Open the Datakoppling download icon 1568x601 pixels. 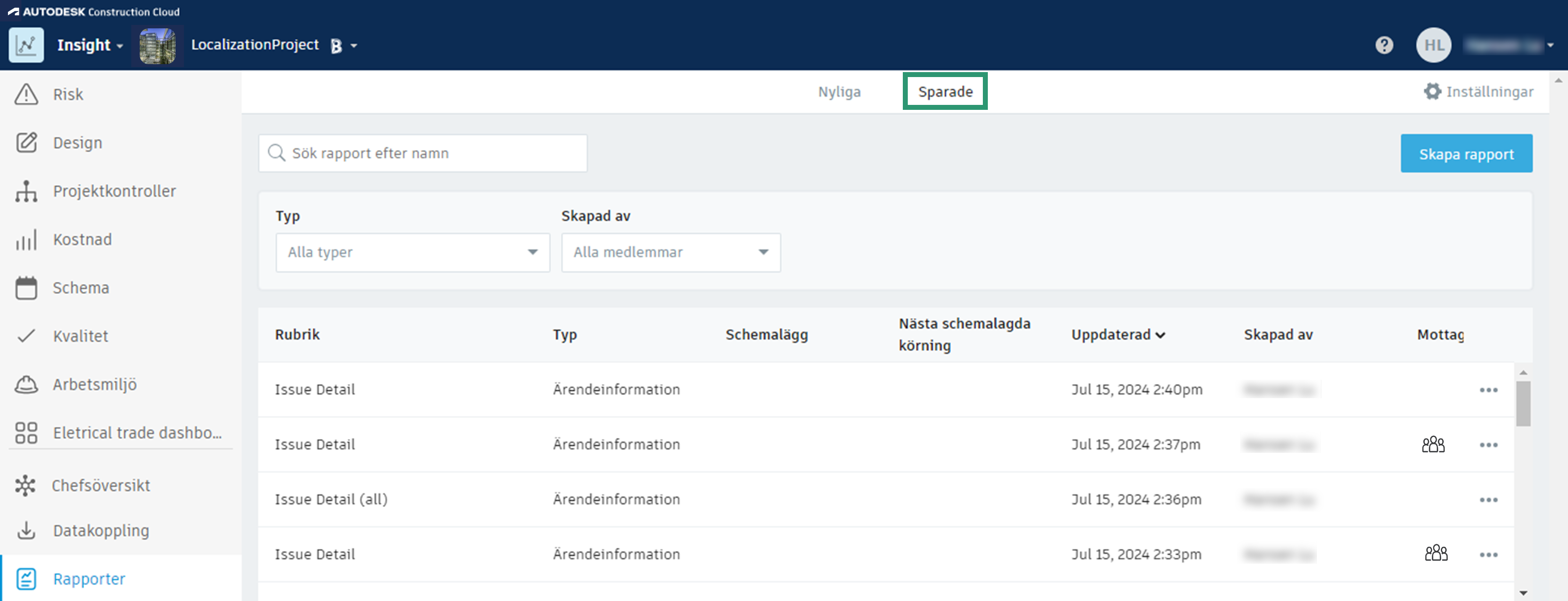pos(26,530)
